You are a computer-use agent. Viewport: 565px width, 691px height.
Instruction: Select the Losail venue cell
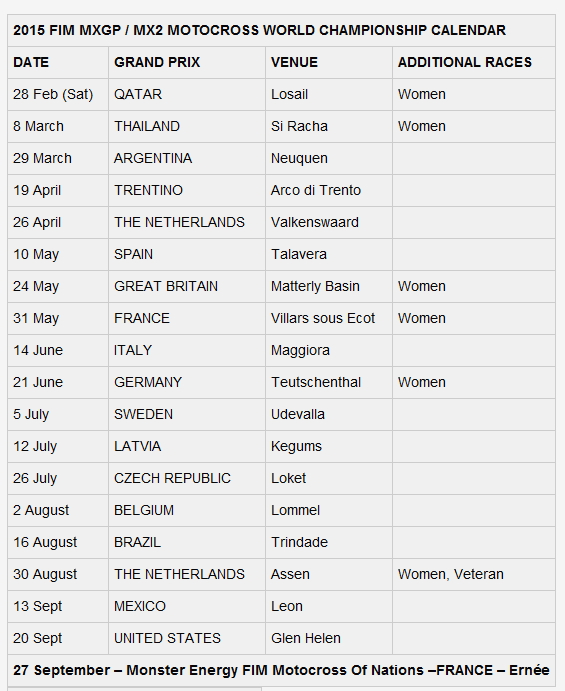pos(329,94)
